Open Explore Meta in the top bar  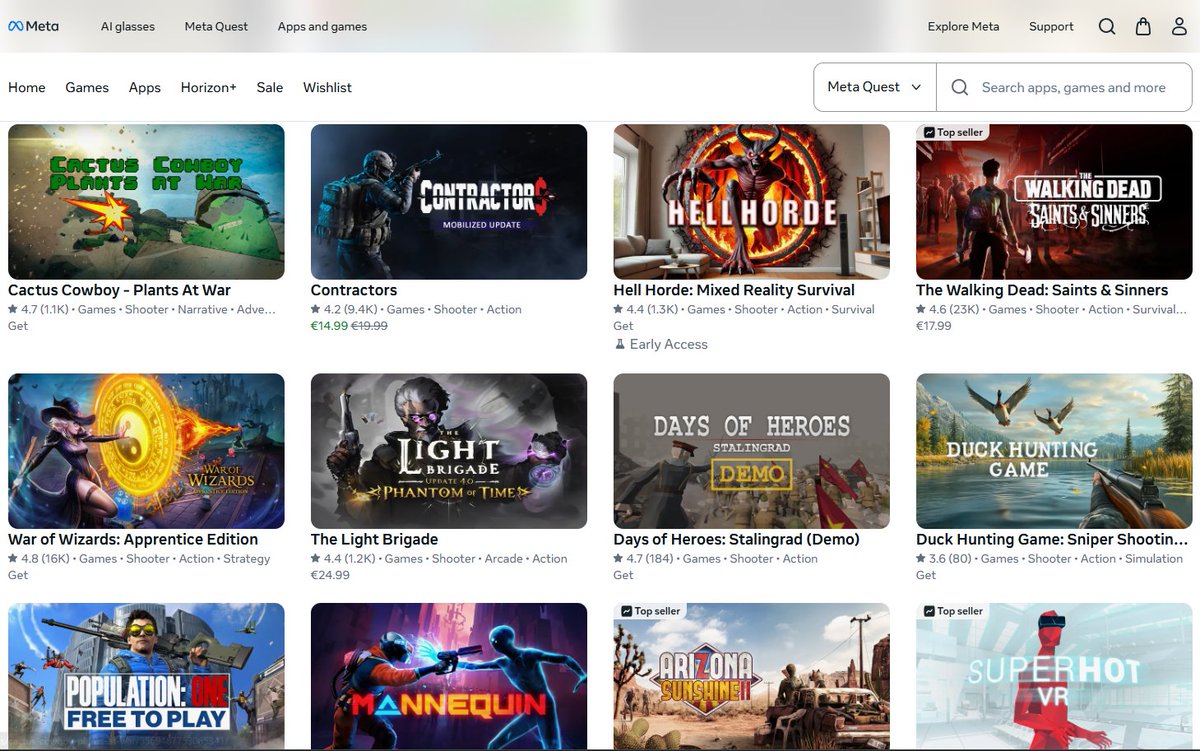963,27
